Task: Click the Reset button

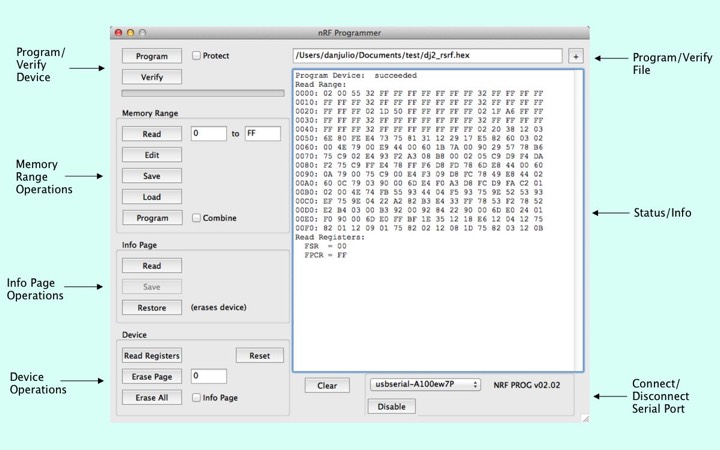Action: click(259, 355)
